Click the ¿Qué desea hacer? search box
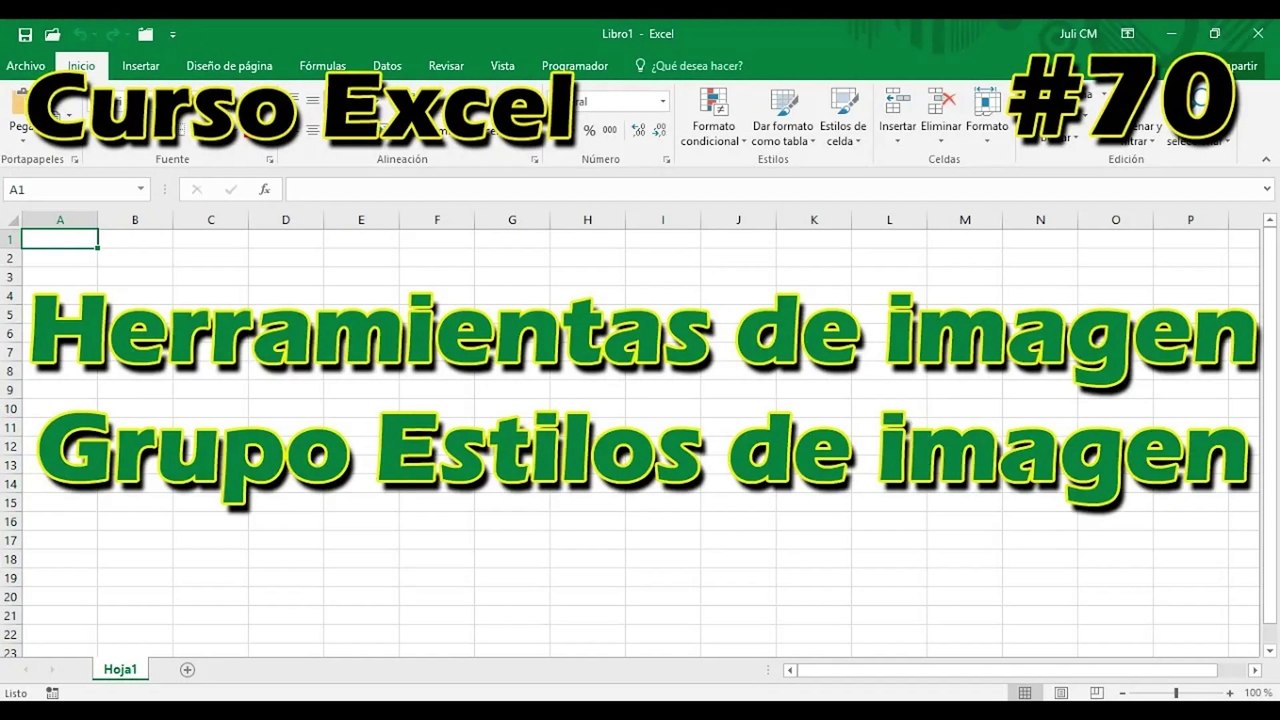 pos(689,66)
